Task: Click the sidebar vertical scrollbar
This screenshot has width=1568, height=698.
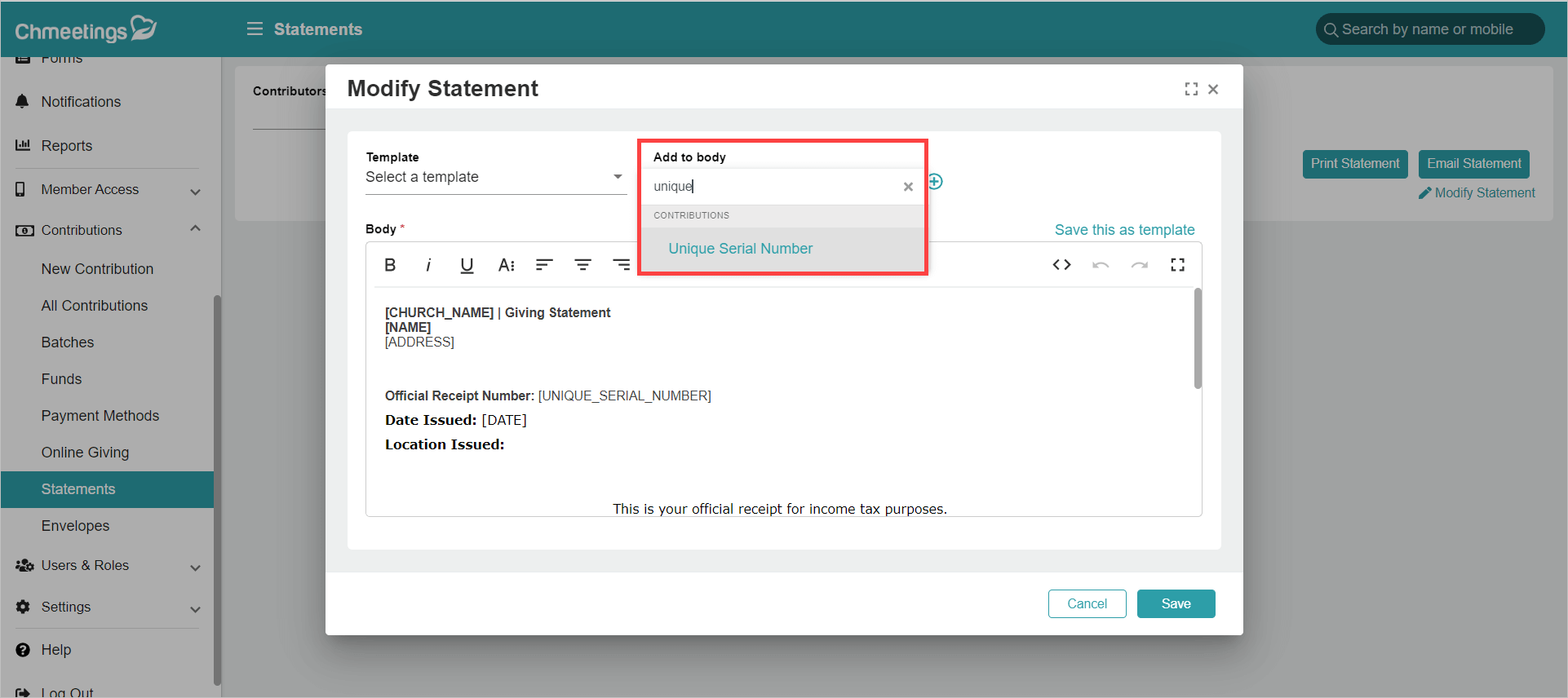Action: [217, 489]
